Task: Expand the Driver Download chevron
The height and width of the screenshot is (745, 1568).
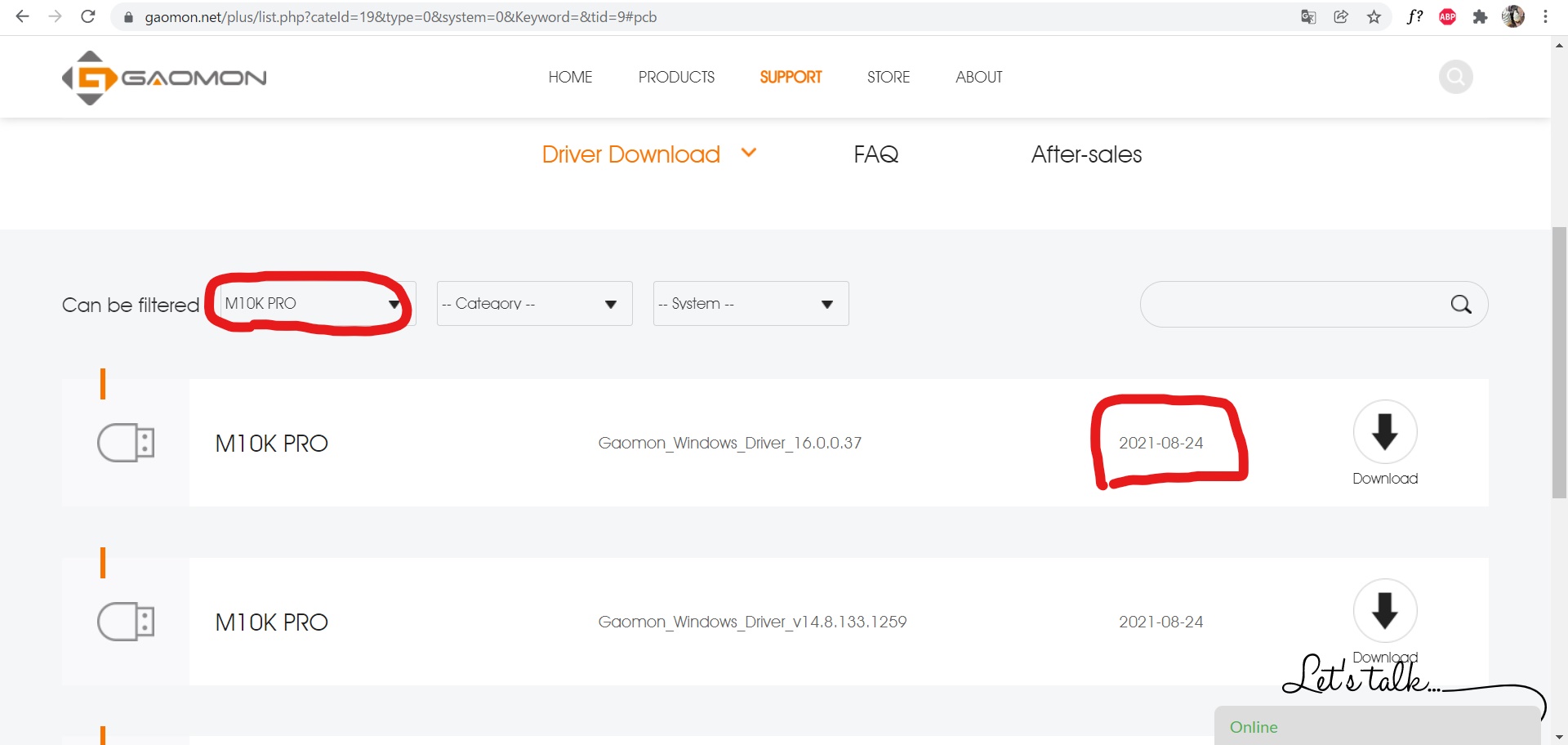Action: (x=749, y=153)
